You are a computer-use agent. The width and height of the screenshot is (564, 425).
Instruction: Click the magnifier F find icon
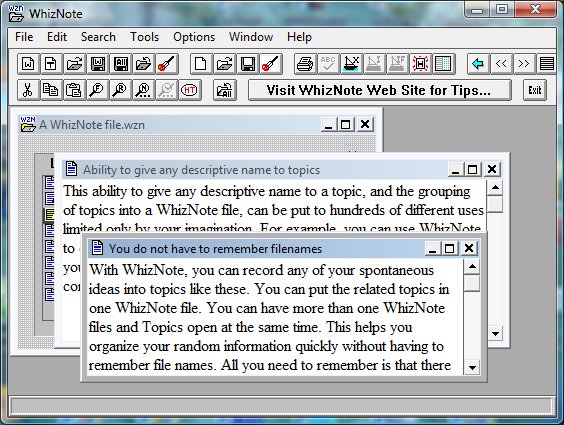[97, 90]
